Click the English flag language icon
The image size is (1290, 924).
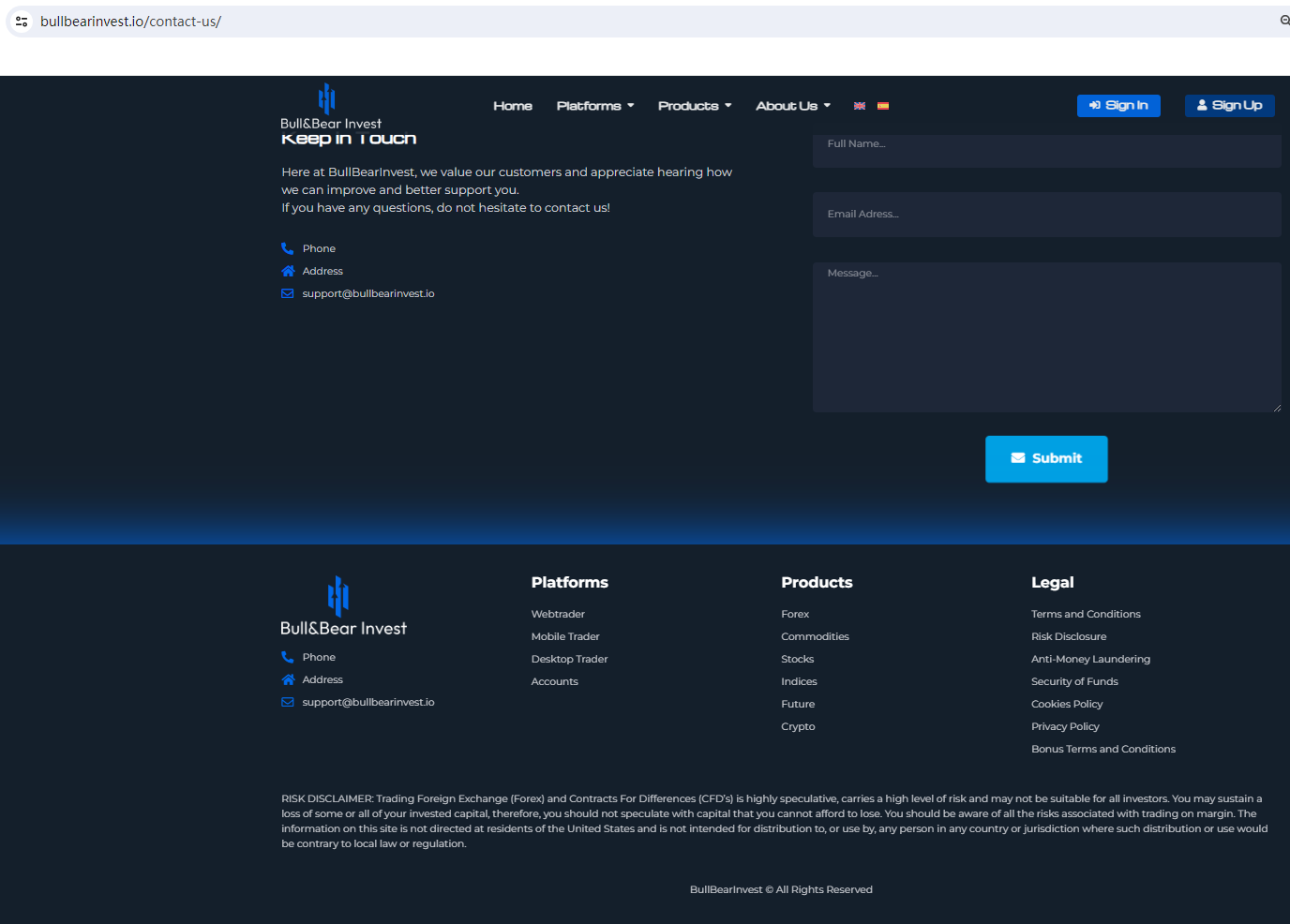click(859, 106)
